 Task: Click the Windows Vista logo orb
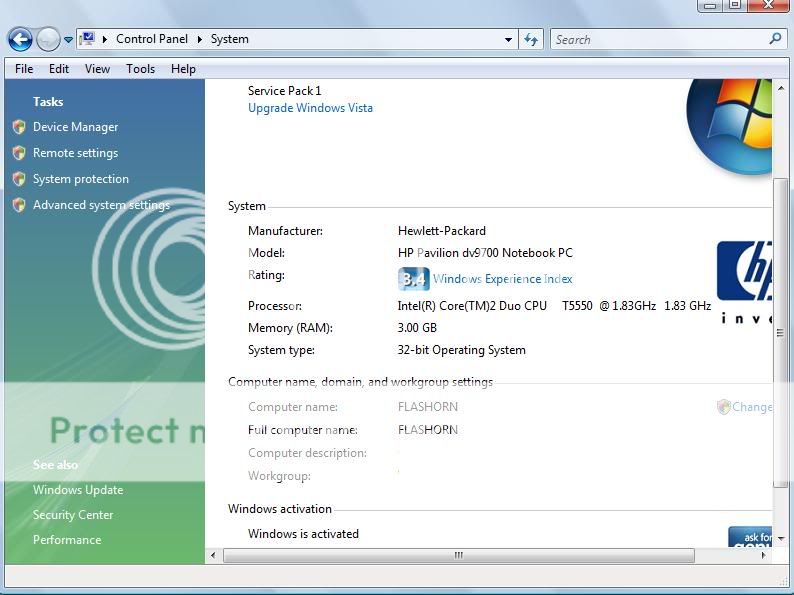point(729,127)
